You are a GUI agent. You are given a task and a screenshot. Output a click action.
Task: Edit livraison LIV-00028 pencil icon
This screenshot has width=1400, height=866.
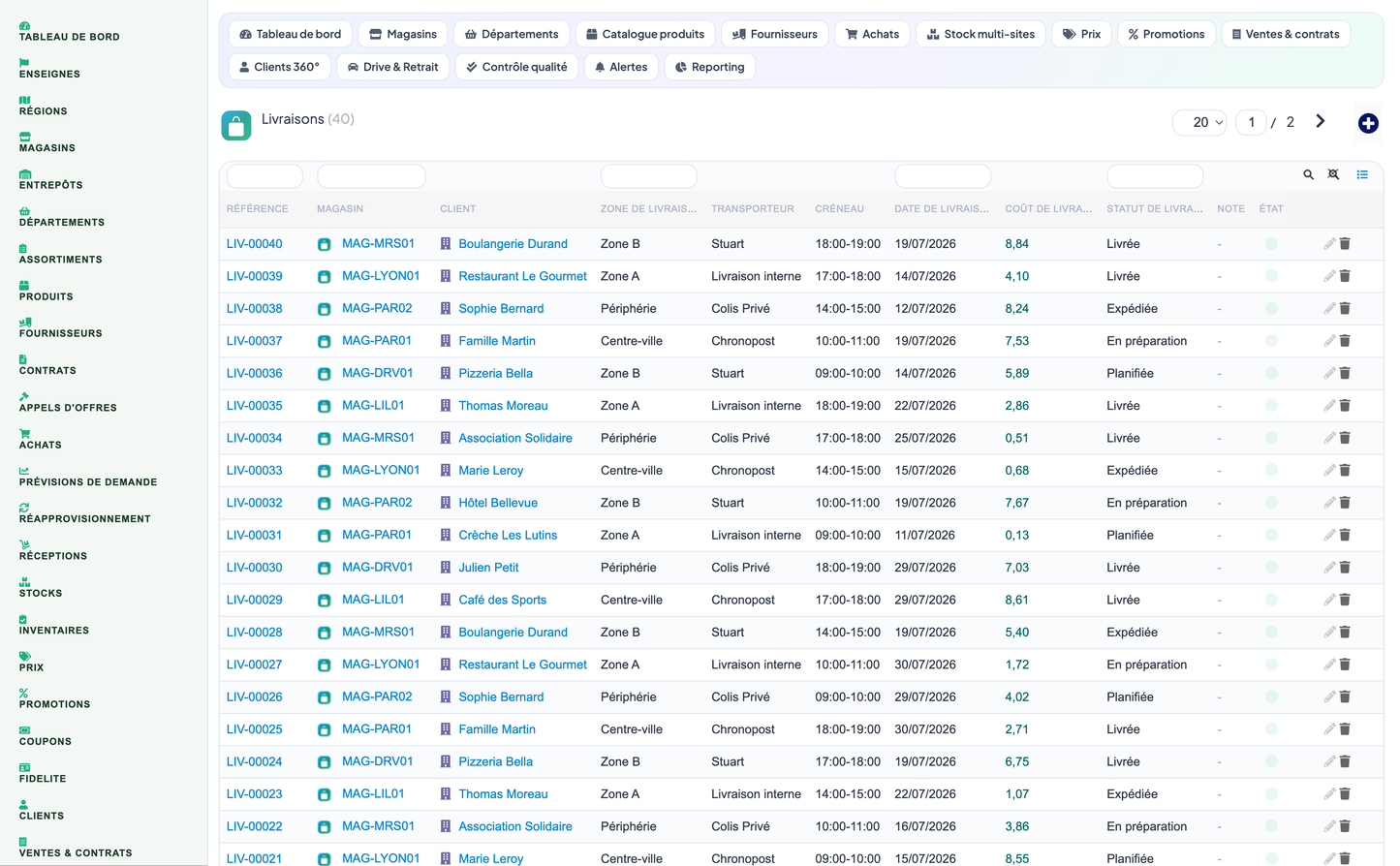click(1329, 633)
